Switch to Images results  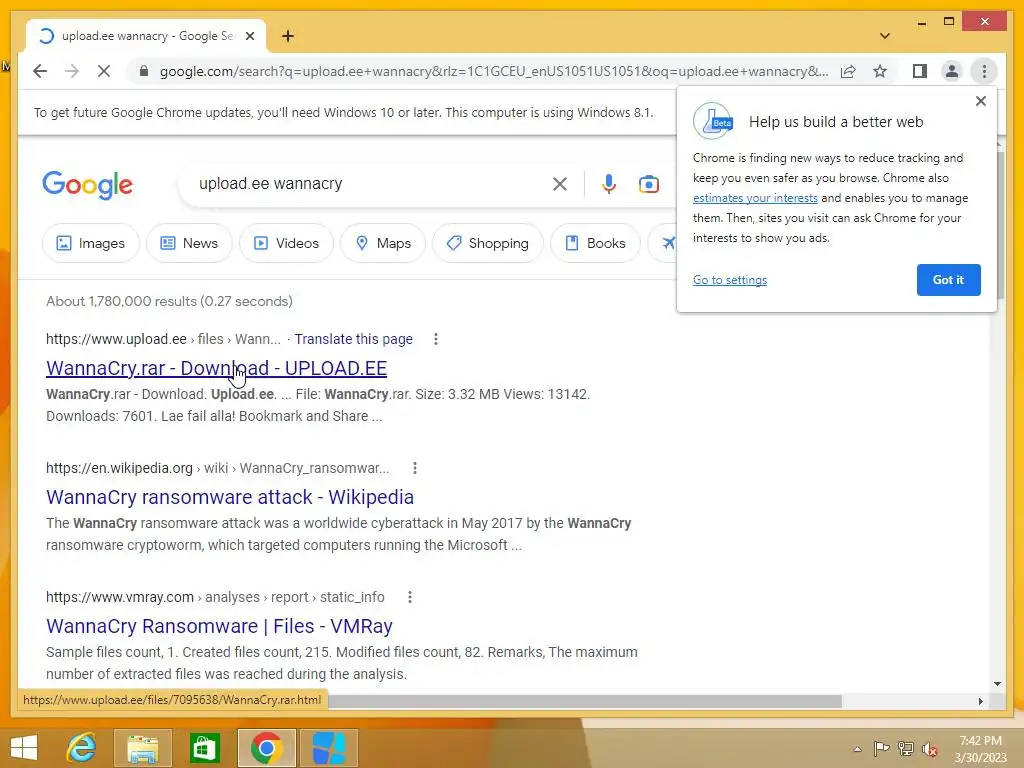(91, 243)
